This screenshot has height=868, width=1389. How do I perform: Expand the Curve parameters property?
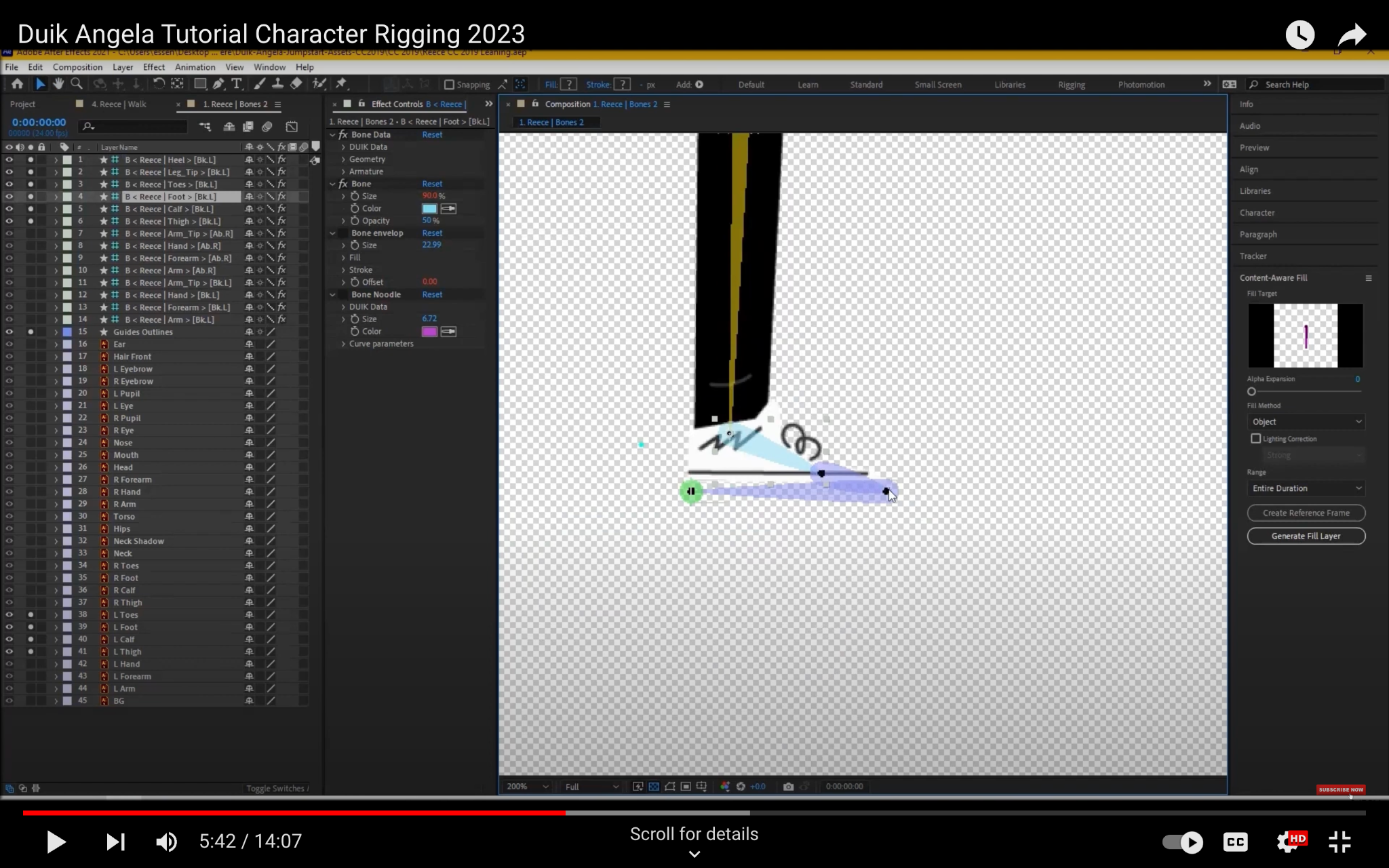343,344
